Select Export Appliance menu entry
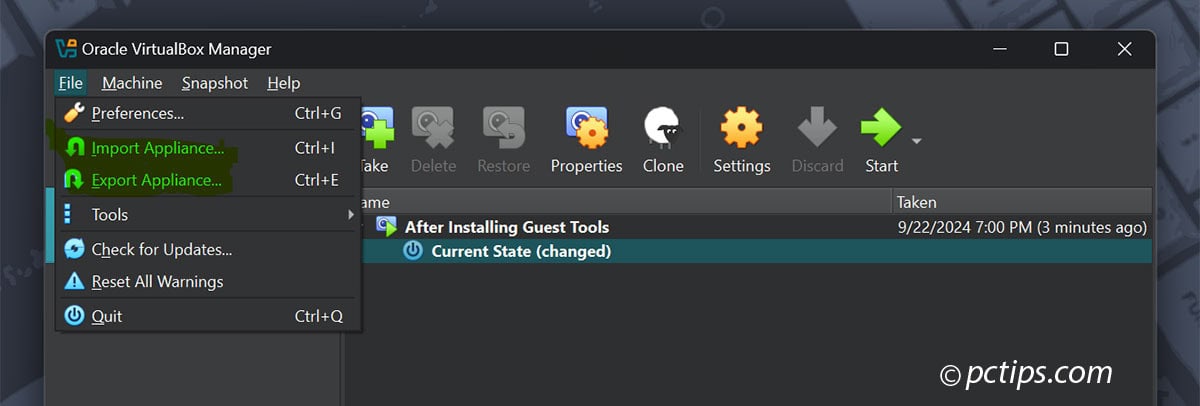Image resolution: width=1200 pixels, height=406 pixels. coord(156,181)
